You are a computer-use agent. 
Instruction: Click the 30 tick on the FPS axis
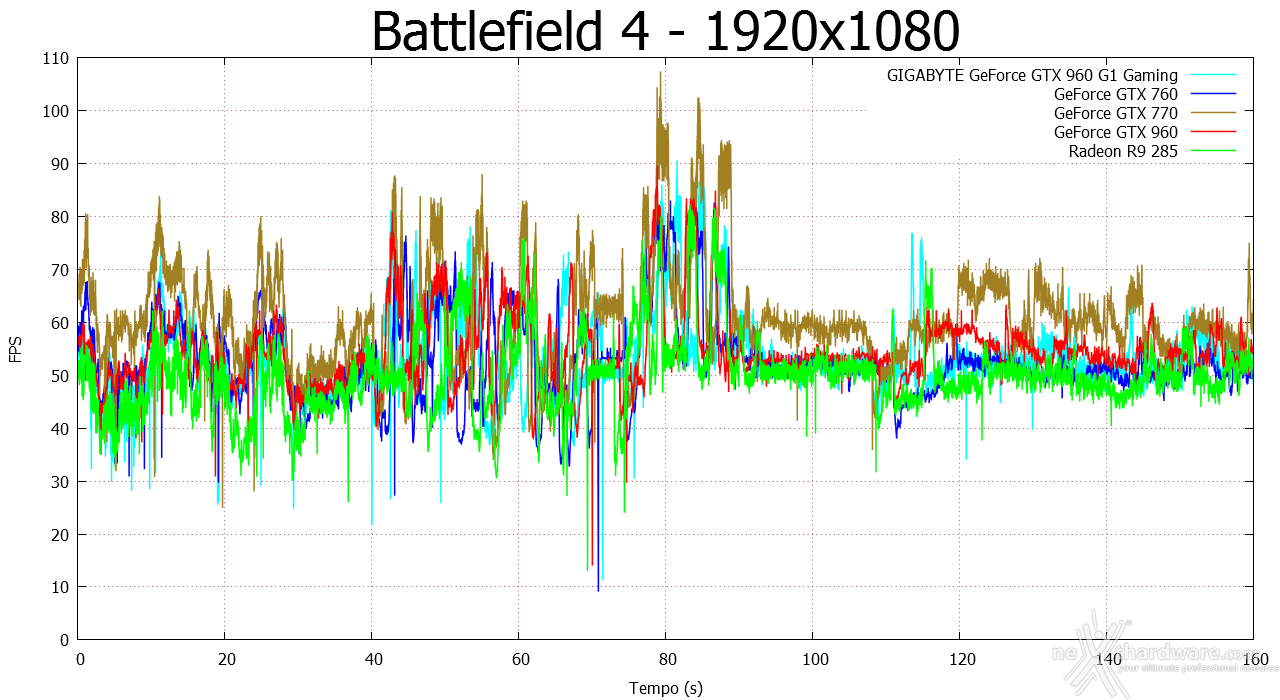point(60,482)
